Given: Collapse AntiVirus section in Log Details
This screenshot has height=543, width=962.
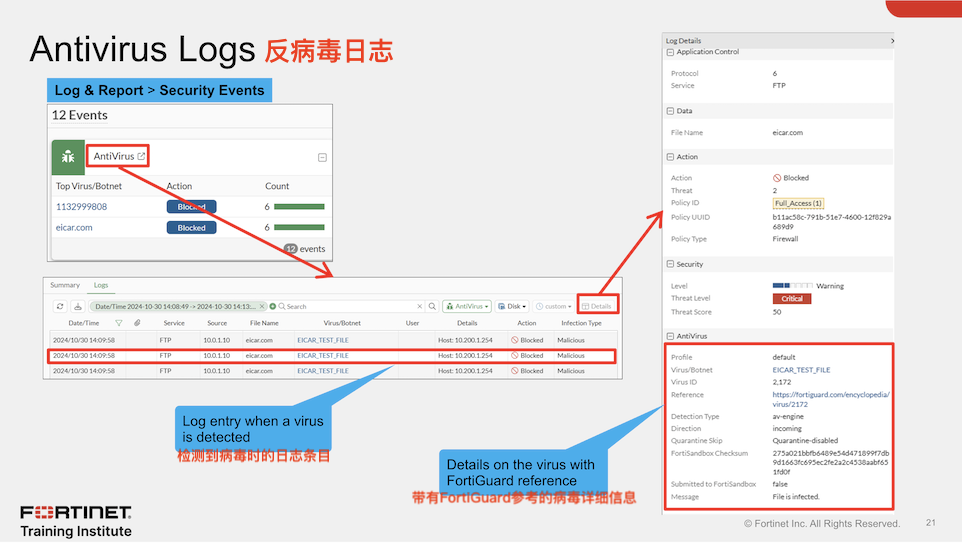Looking at the screenshot, I should tap(670, 336).
